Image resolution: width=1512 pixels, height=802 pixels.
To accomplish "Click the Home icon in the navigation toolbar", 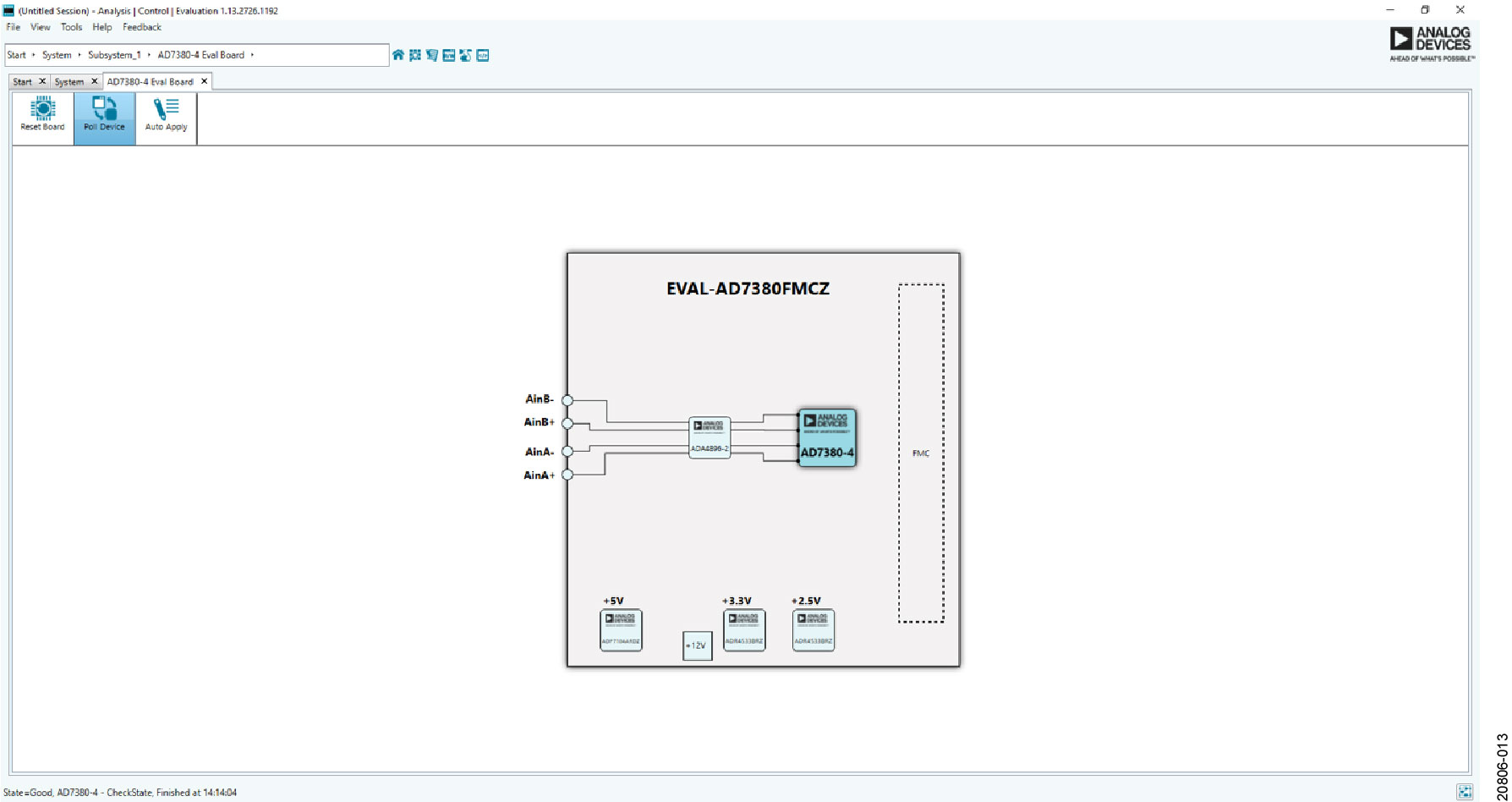I will [398, 55].
